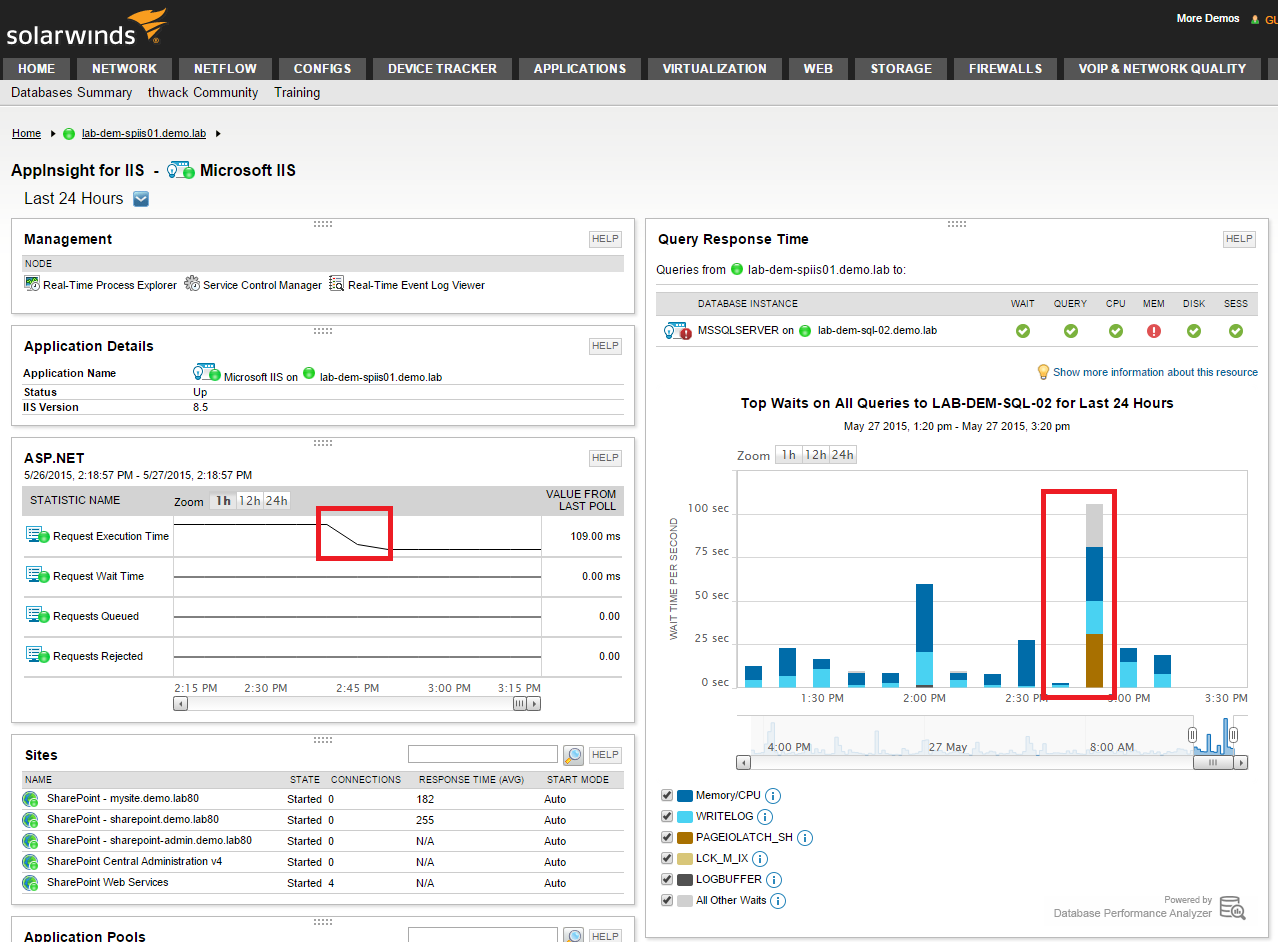
Task: Open the STORAGE tab
Action: [x=901, y=68]
